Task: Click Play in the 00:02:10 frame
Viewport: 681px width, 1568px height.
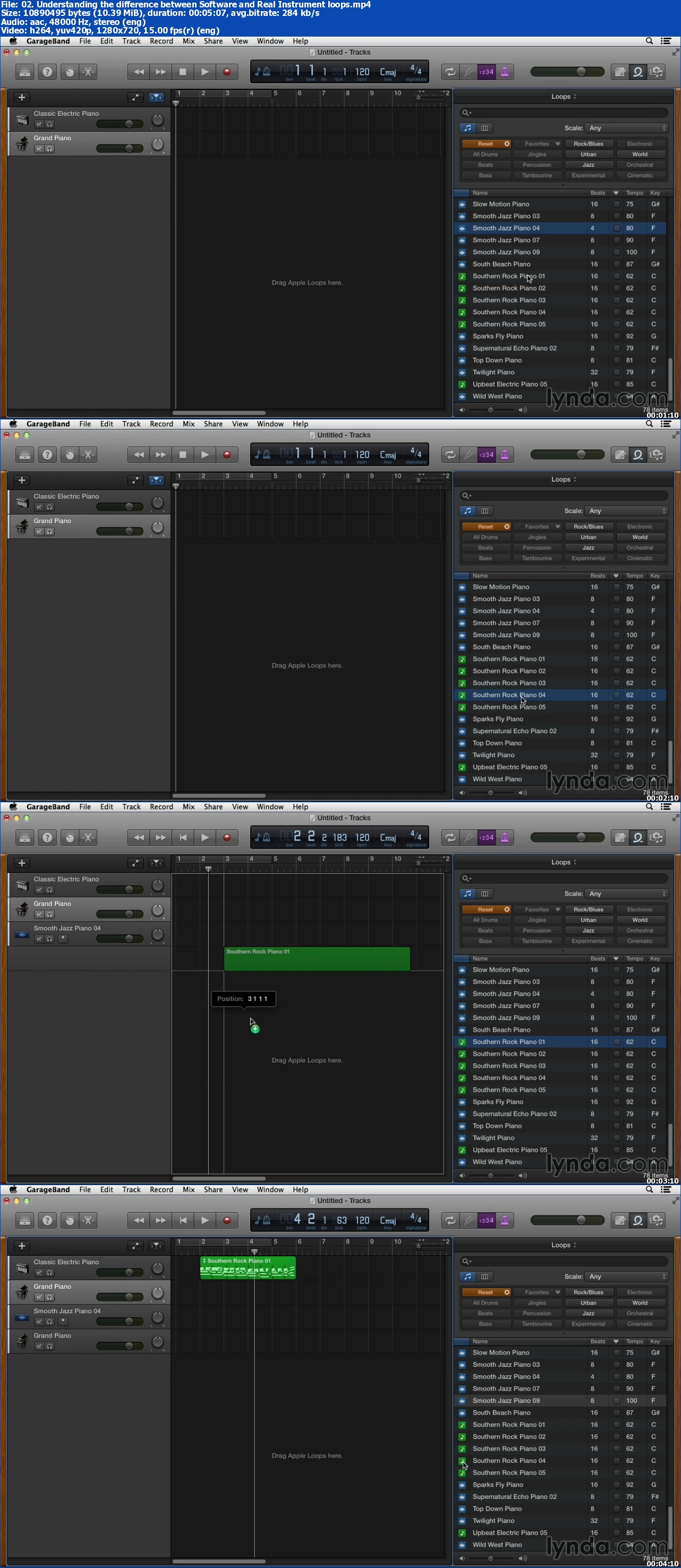Action: 205,455
